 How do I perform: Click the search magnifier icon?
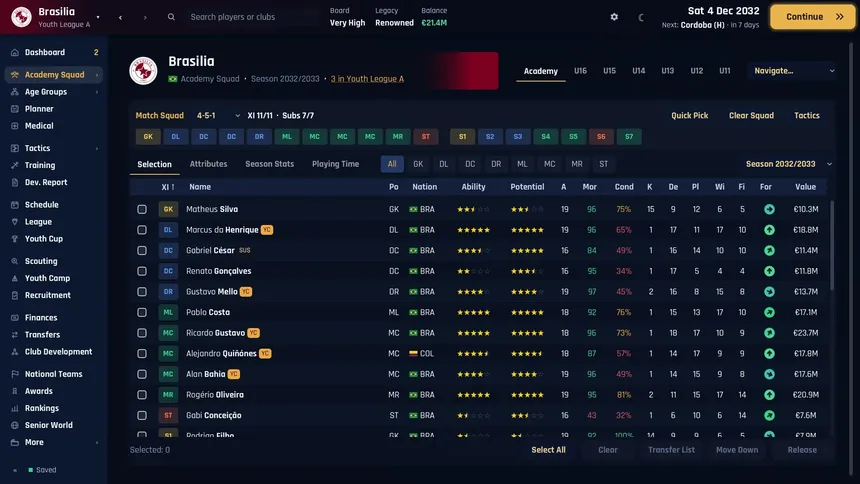tap(171, 17)
